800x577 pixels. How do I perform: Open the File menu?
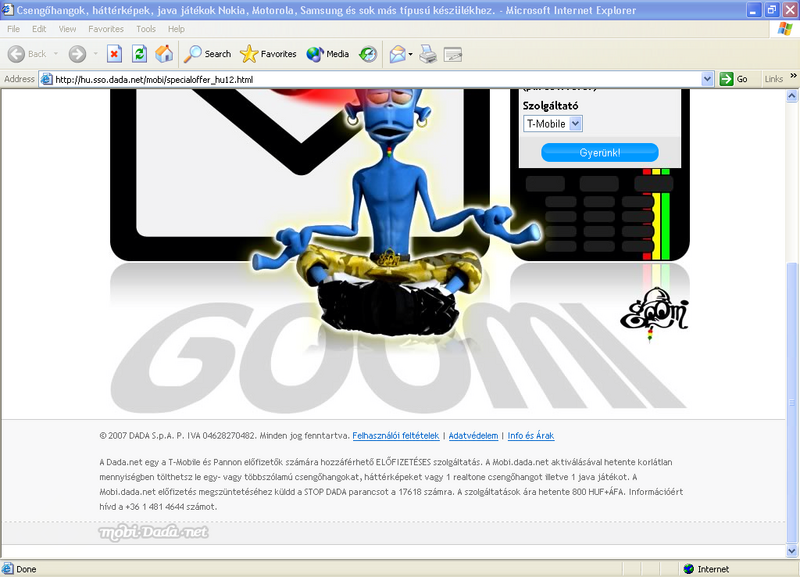(13, 29)
